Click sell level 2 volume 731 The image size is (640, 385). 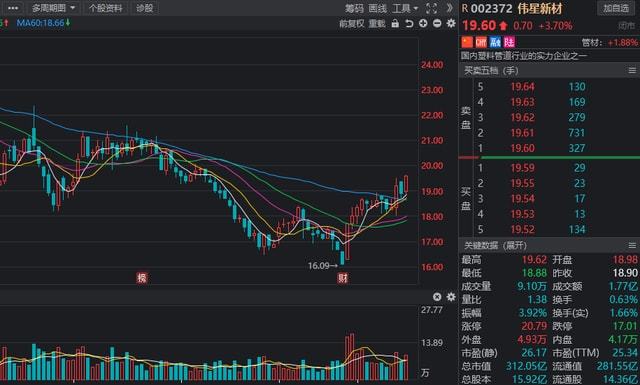coord(577,133)
